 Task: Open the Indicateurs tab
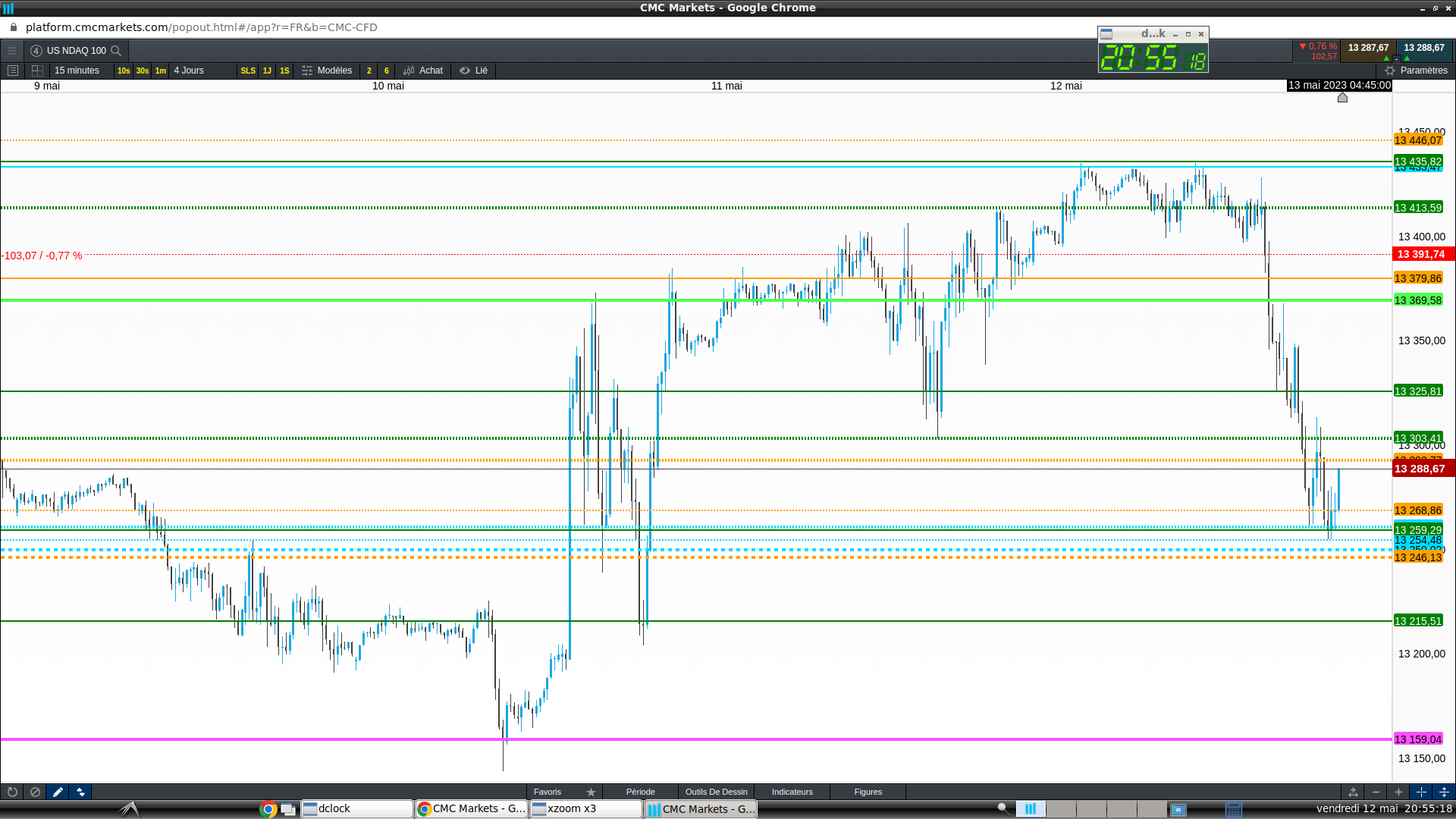[x=792, y=792]
